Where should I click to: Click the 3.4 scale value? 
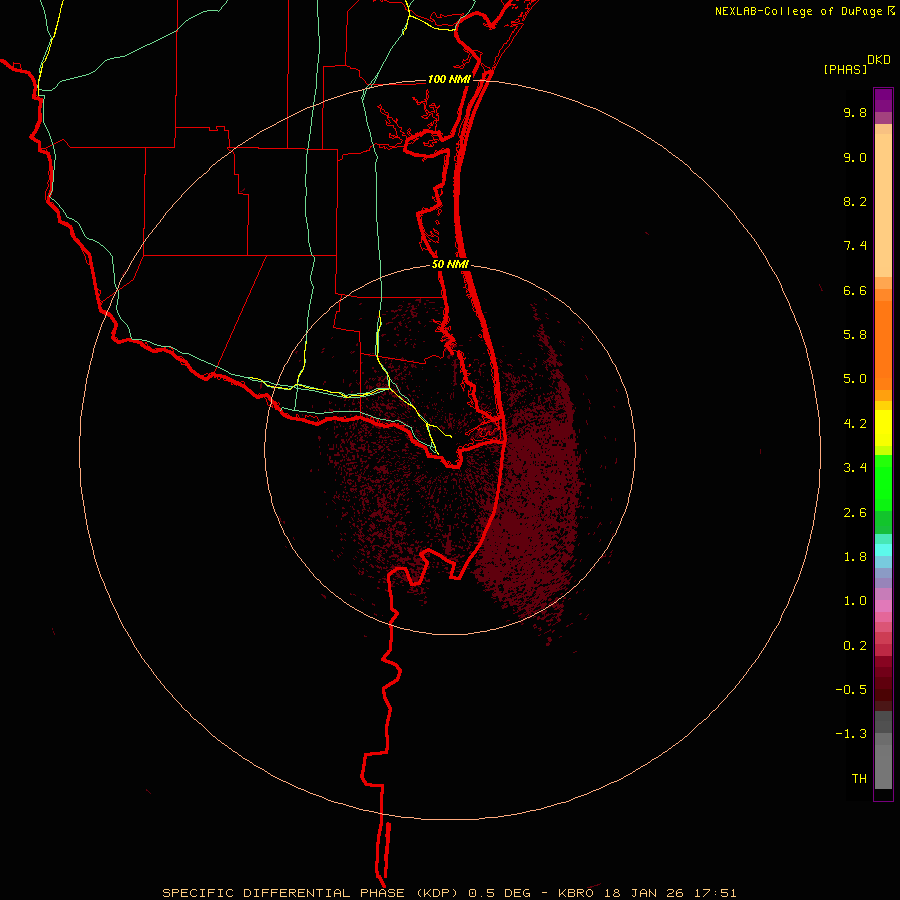click(855, 468)
